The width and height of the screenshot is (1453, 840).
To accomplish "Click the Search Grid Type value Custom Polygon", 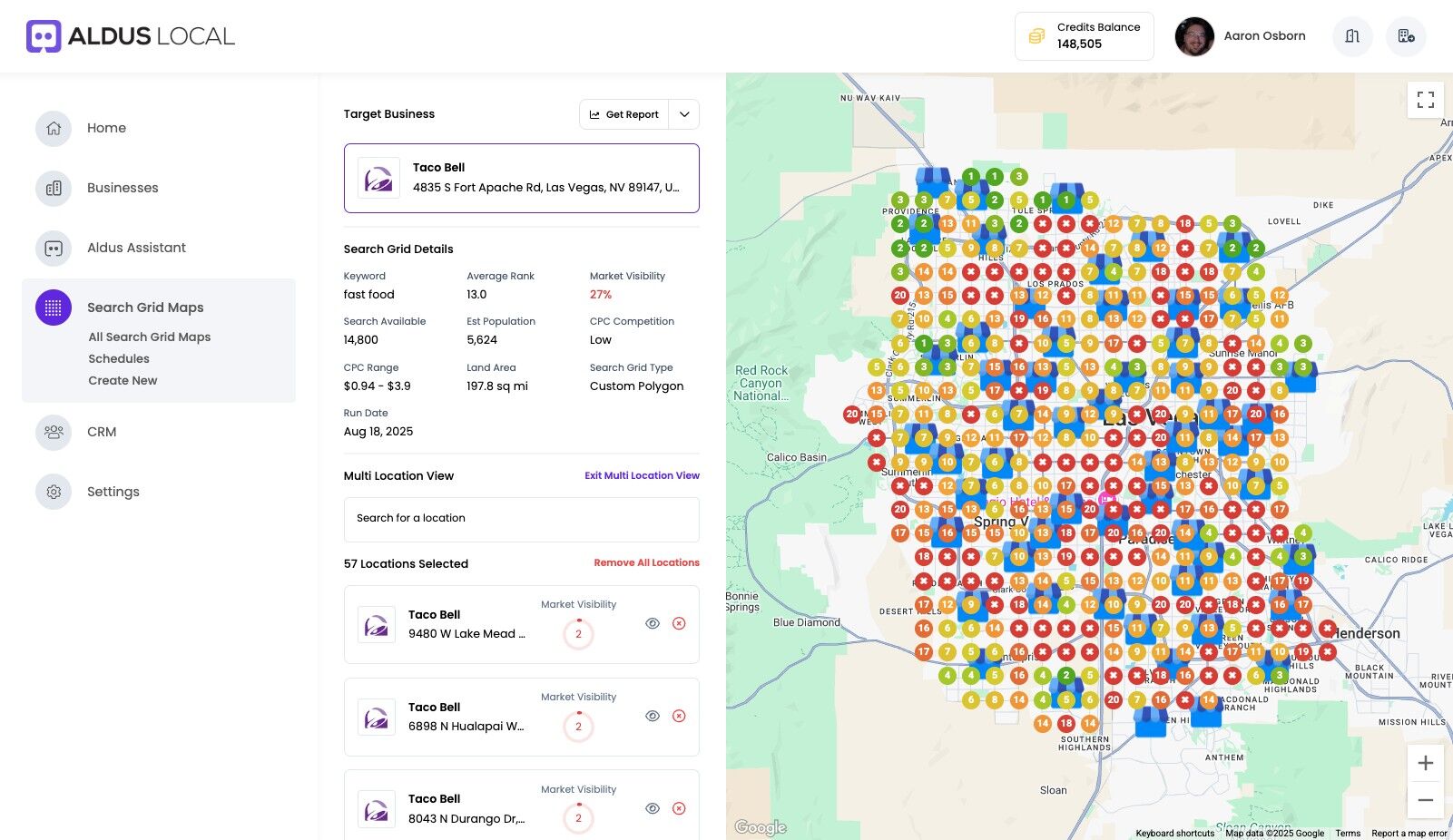I will click(x=637, y=386).
